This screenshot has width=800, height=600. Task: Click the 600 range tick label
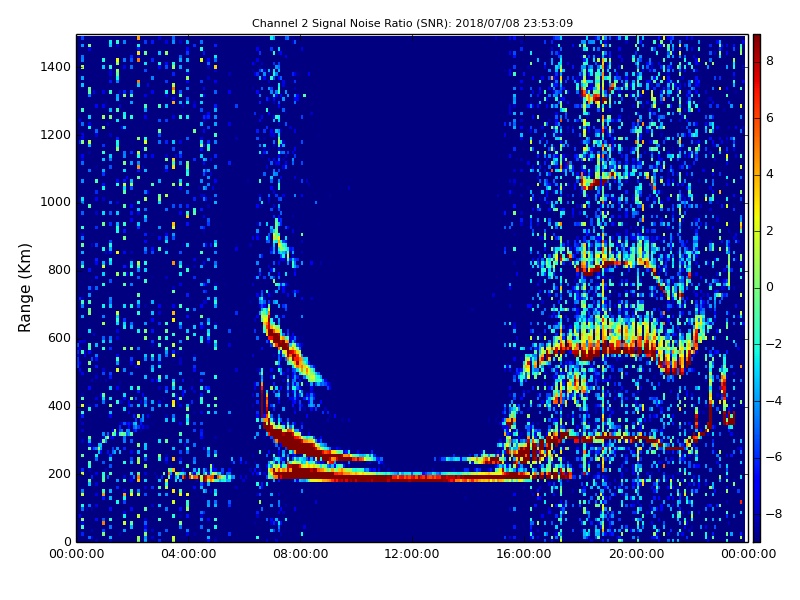click(59, 338)
